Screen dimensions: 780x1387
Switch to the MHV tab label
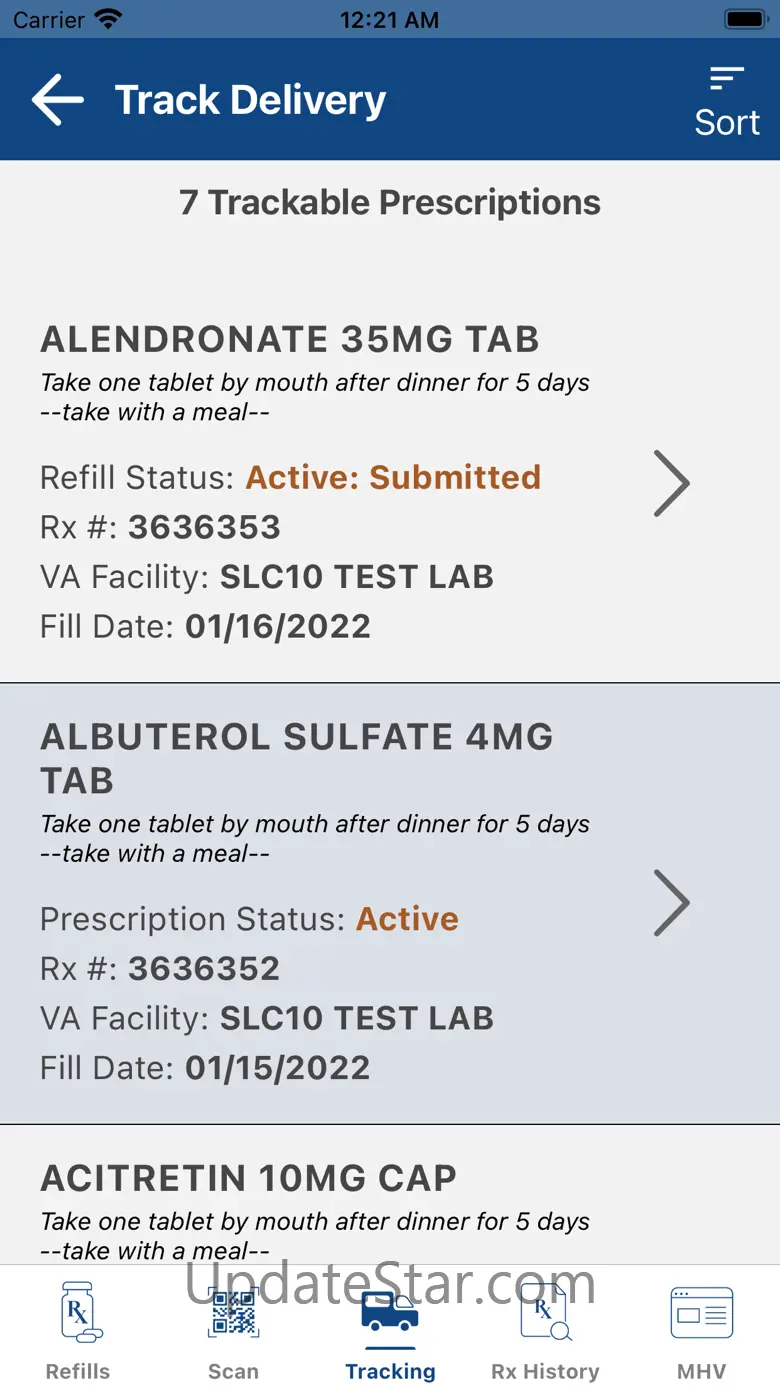[x=701, y=1371]
